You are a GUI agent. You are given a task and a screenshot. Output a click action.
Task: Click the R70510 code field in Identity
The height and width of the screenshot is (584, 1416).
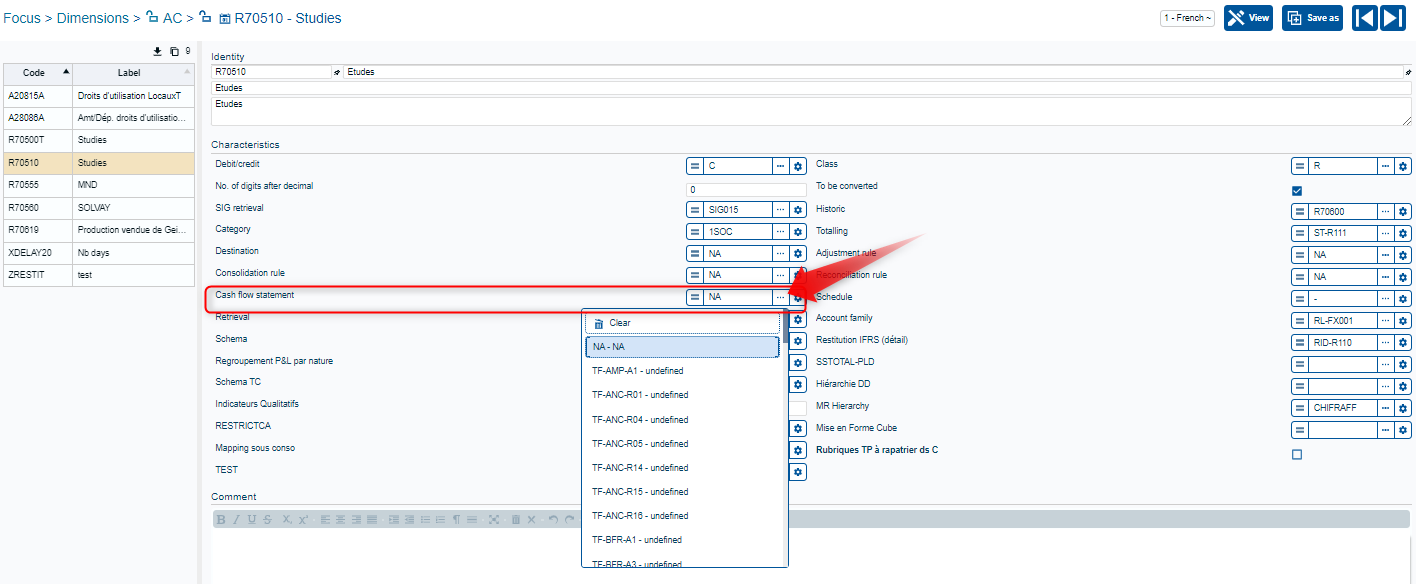coord(271,72)
